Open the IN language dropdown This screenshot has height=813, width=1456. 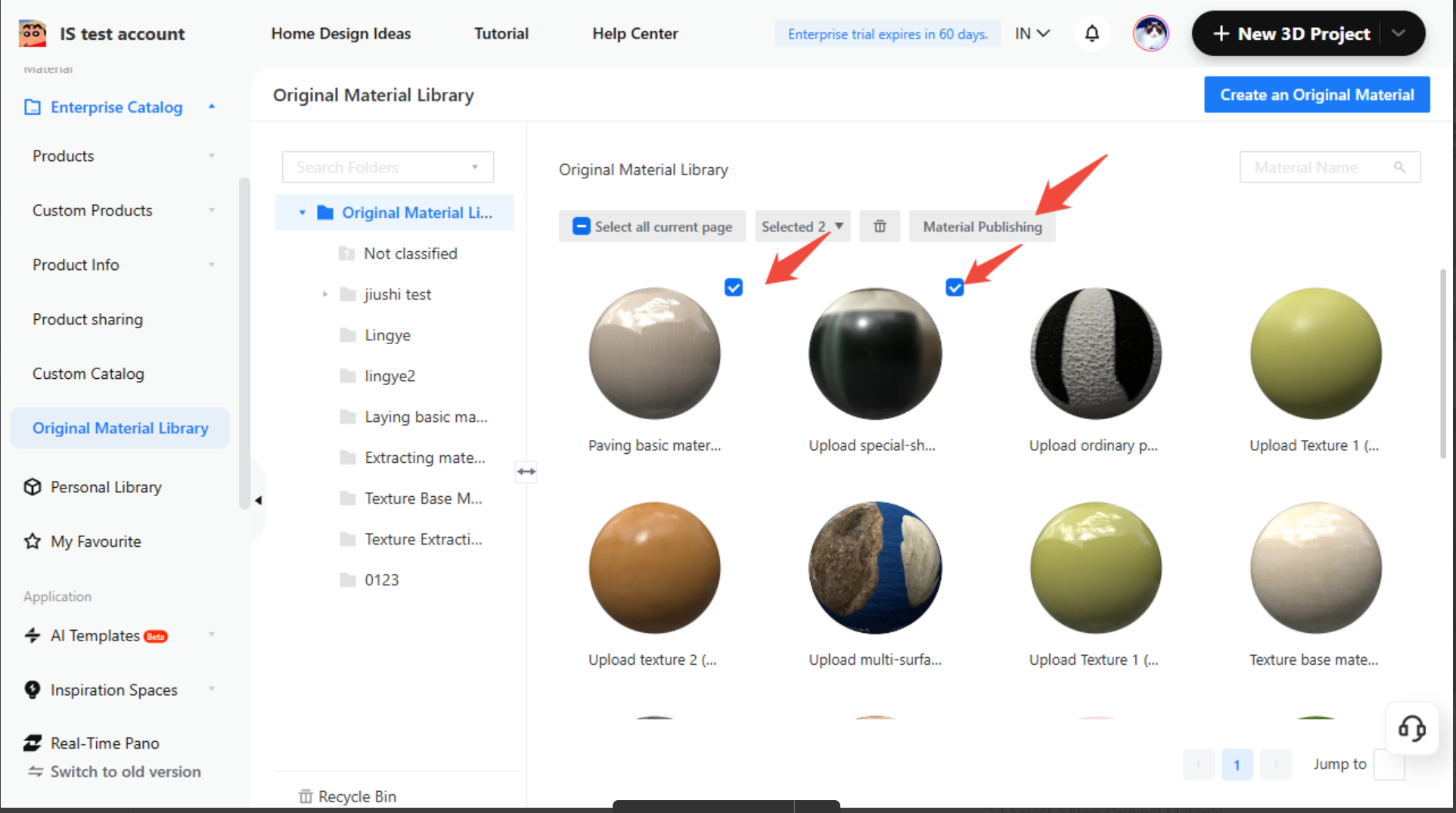pyautogui.click(x=1032, y=33)
